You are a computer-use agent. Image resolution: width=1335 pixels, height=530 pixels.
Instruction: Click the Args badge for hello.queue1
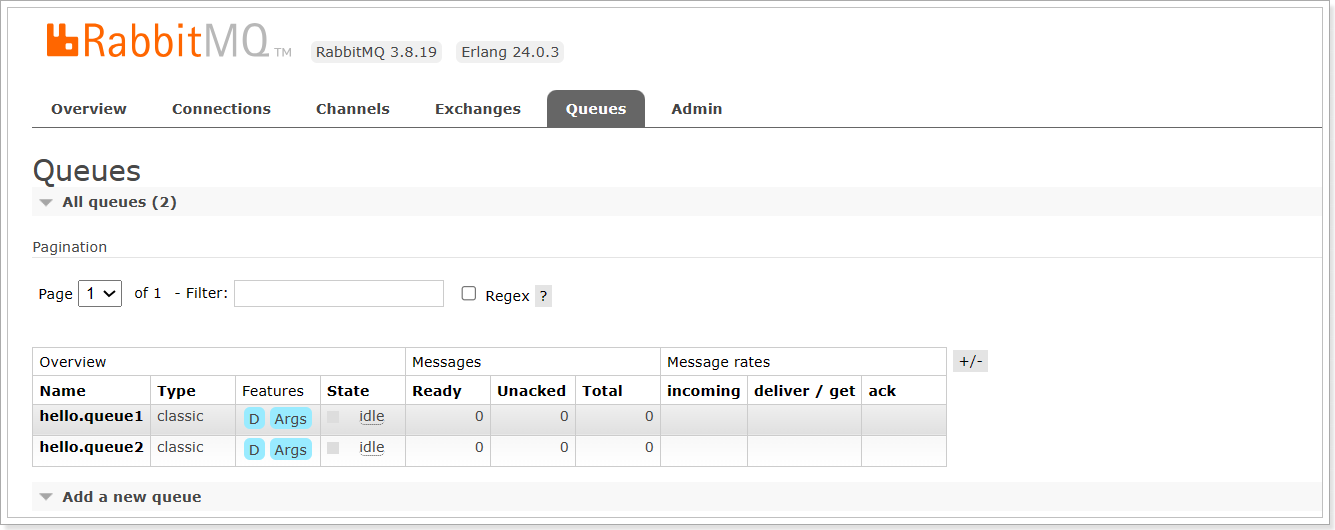[x=290, y=419]
